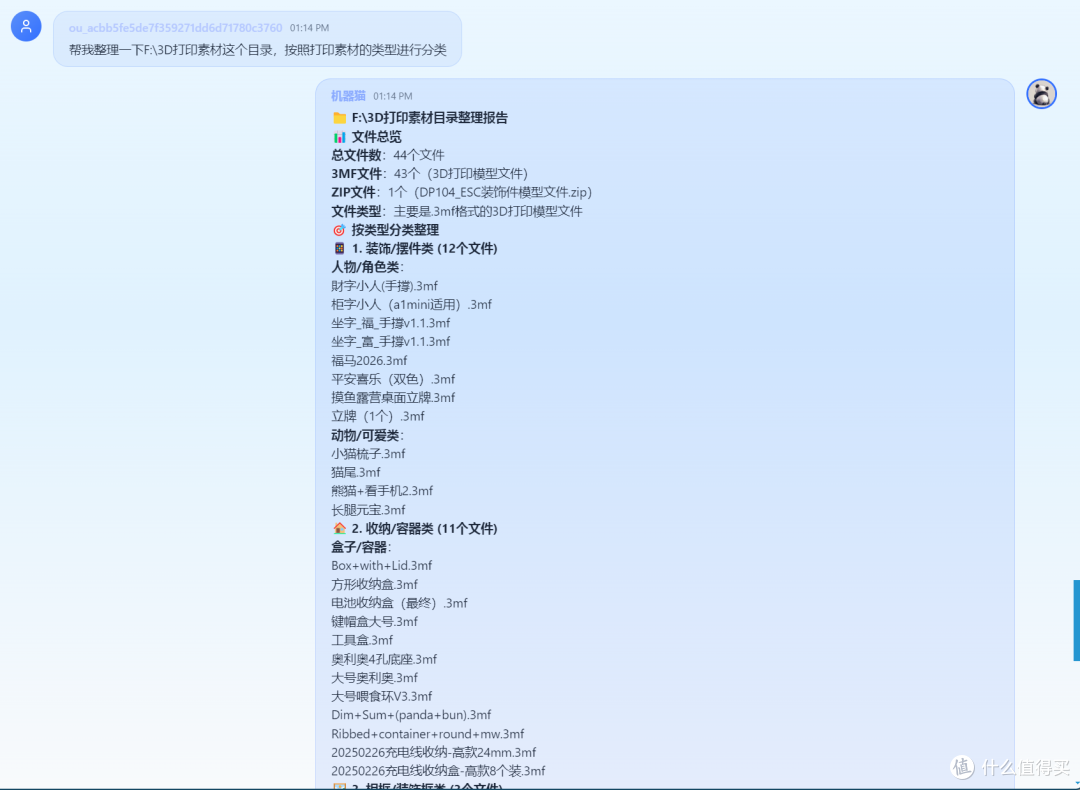Click the bar chart emoji beside 文件总览
This screenshot has height=790, width=1080.
click(339, 136)
